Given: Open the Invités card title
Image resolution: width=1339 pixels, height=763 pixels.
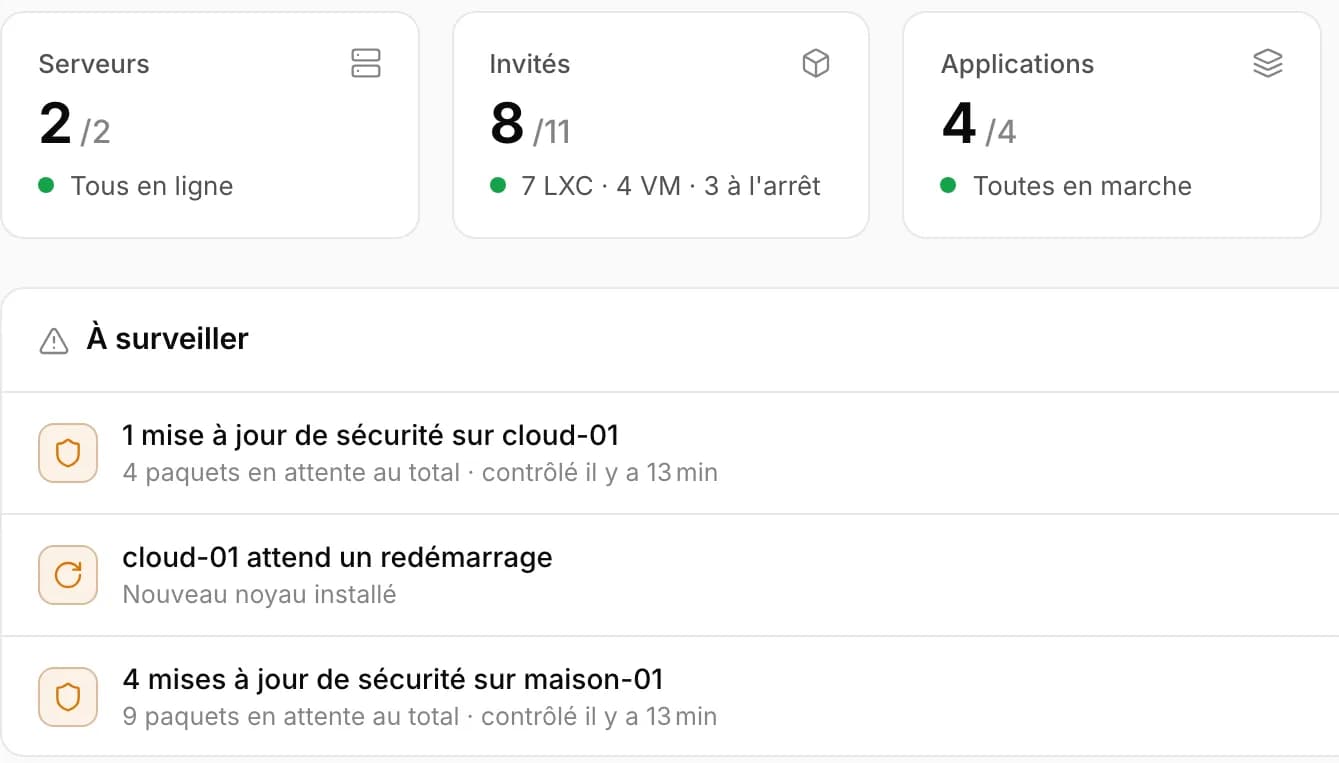Looking at the screenshot, I should 530,64.
